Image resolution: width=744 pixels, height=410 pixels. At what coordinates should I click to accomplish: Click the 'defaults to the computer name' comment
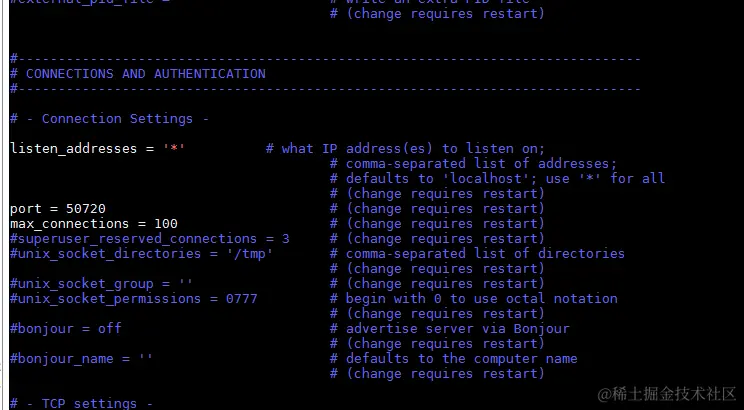pyautogui.click(x=460, y=359)
